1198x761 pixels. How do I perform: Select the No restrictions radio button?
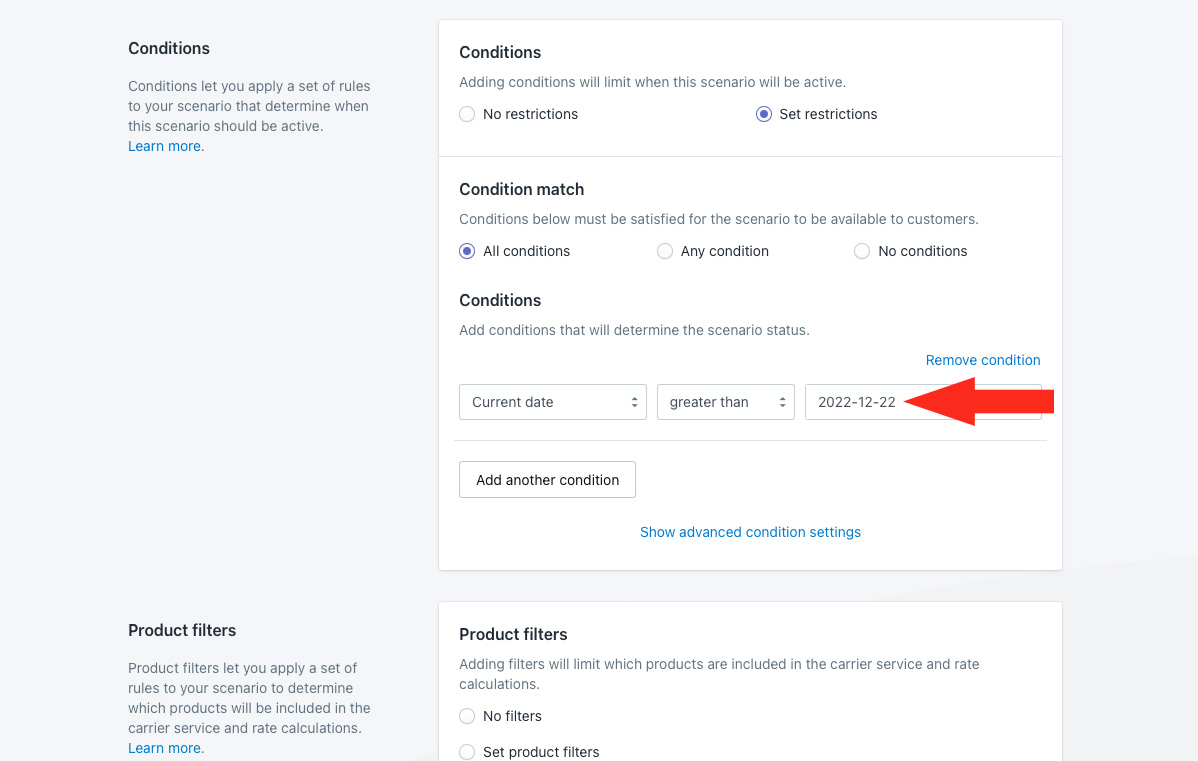click(467, 114)
